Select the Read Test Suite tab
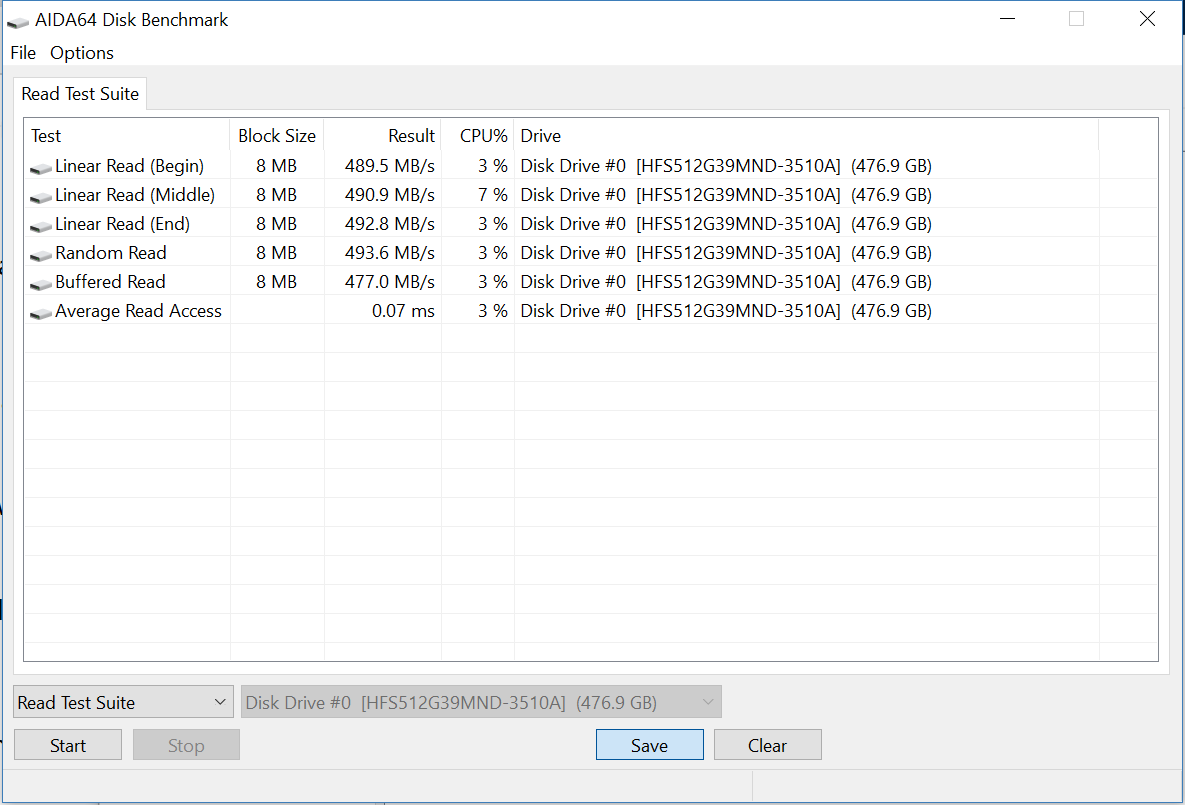The height and width of the screenshot is (805, 1185). tap(80, 94)
